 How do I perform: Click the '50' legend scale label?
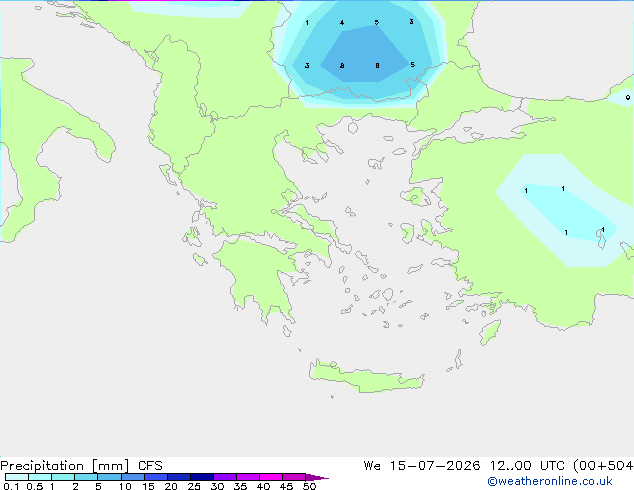coord(309,486)
